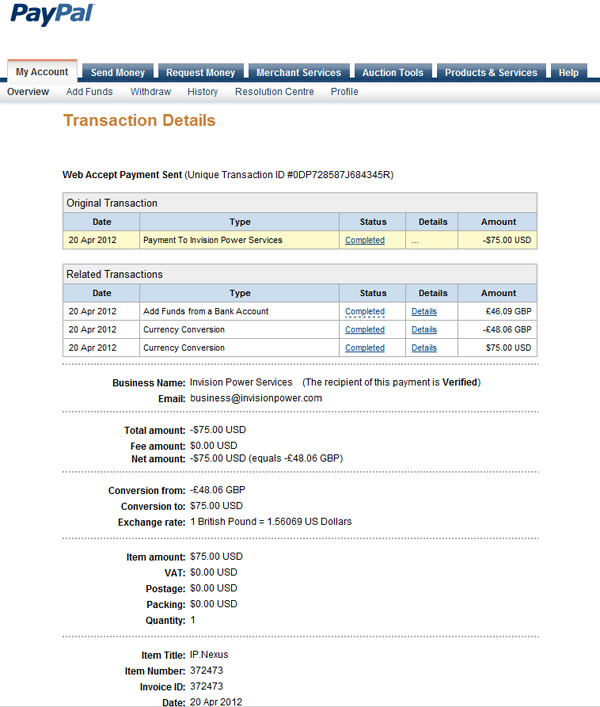Click Payment To Invision Power Services
The width and height of the screenshot is (600, 707).
pyautogui.click(x=213, y=240)
